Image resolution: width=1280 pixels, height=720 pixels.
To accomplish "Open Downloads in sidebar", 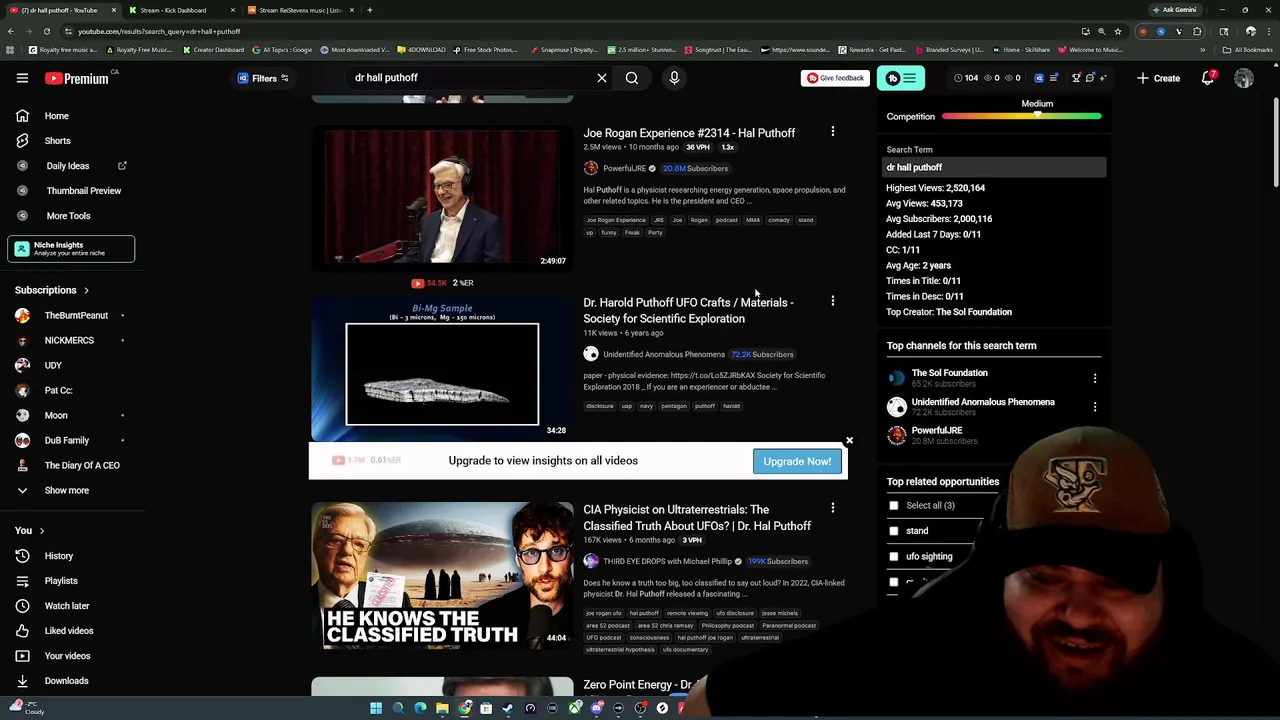I will (x=66, y=681).
